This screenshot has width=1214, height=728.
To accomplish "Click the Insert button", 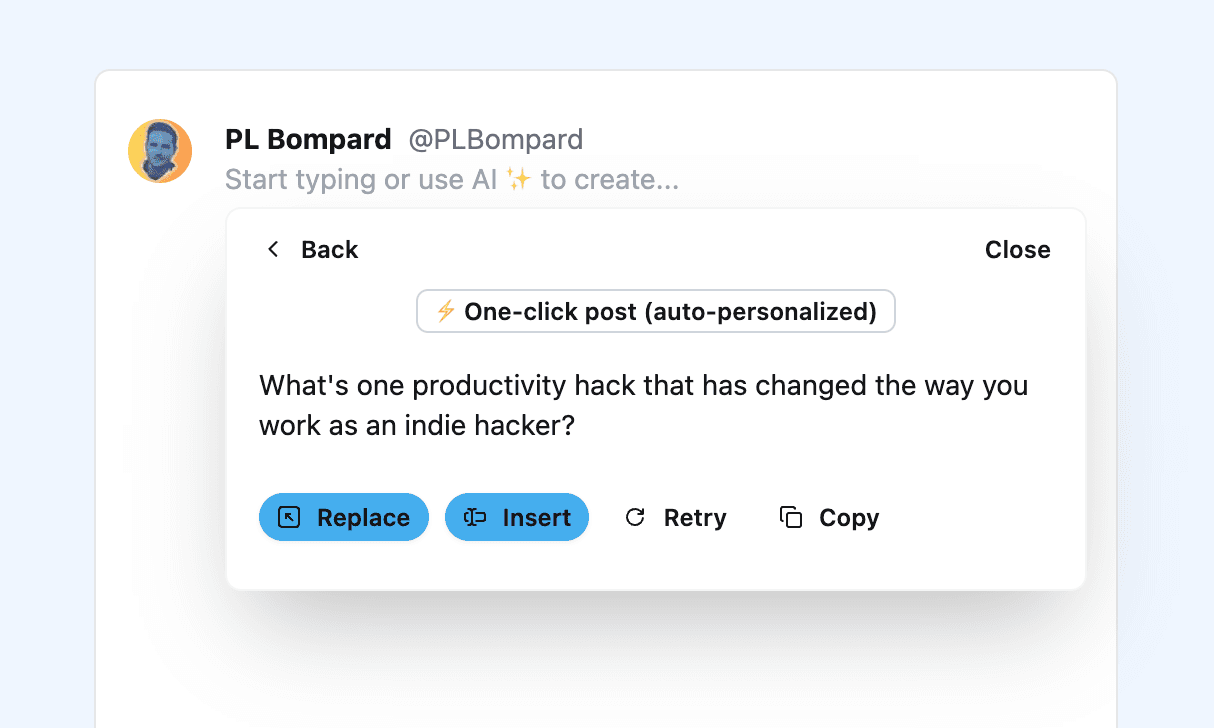I will 517,517.
